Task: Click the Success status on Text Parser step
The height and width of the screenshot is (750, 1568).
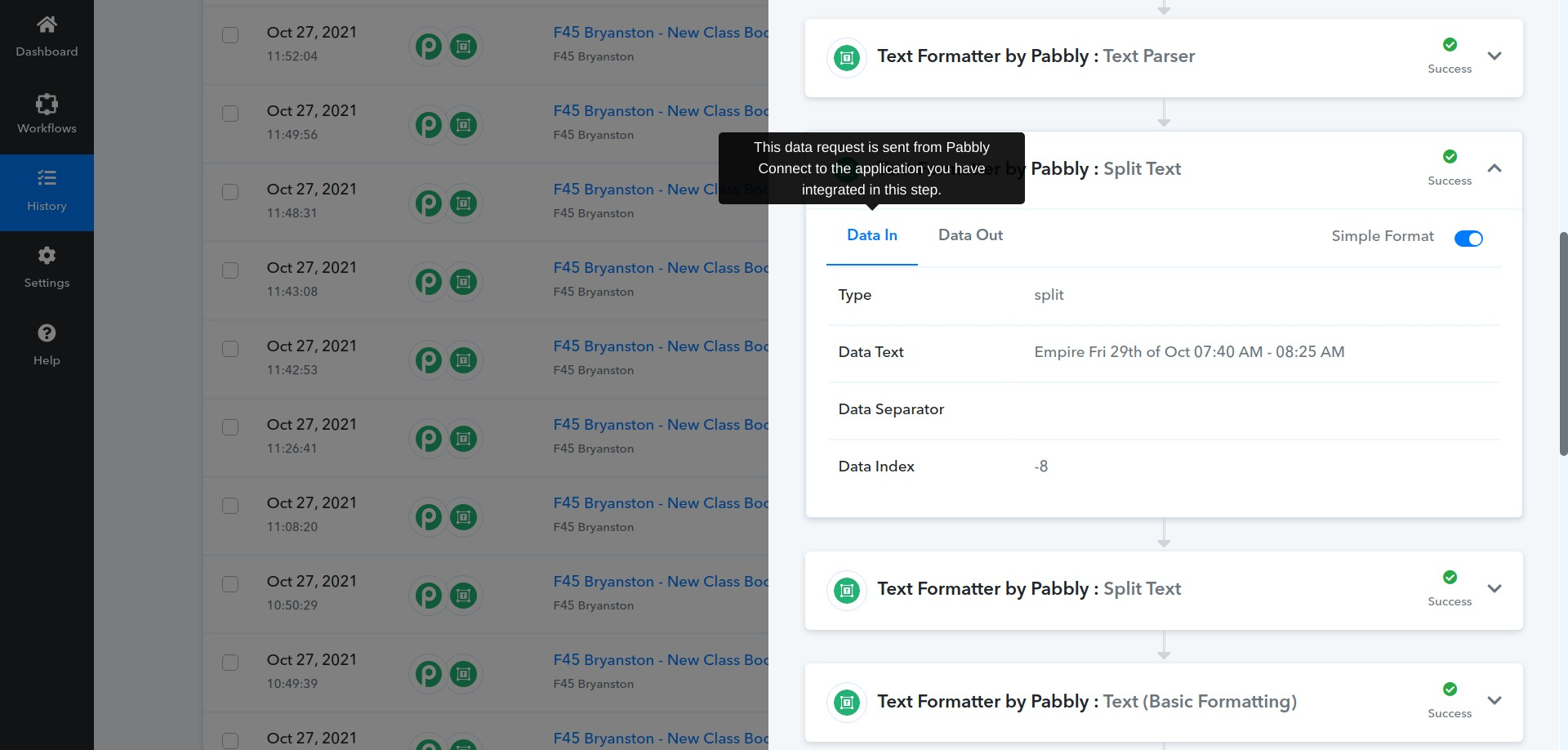Action: click(x=1450, y=56)
